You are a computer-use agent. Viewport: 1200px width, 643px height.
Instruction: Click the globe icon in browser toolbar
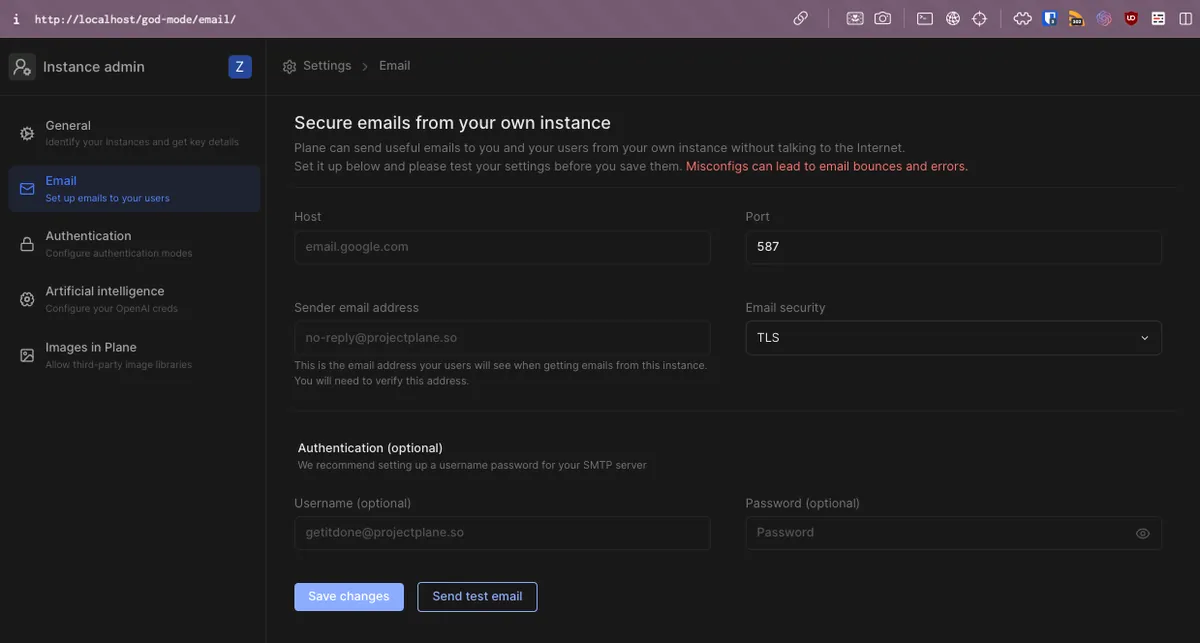[953, 19]
